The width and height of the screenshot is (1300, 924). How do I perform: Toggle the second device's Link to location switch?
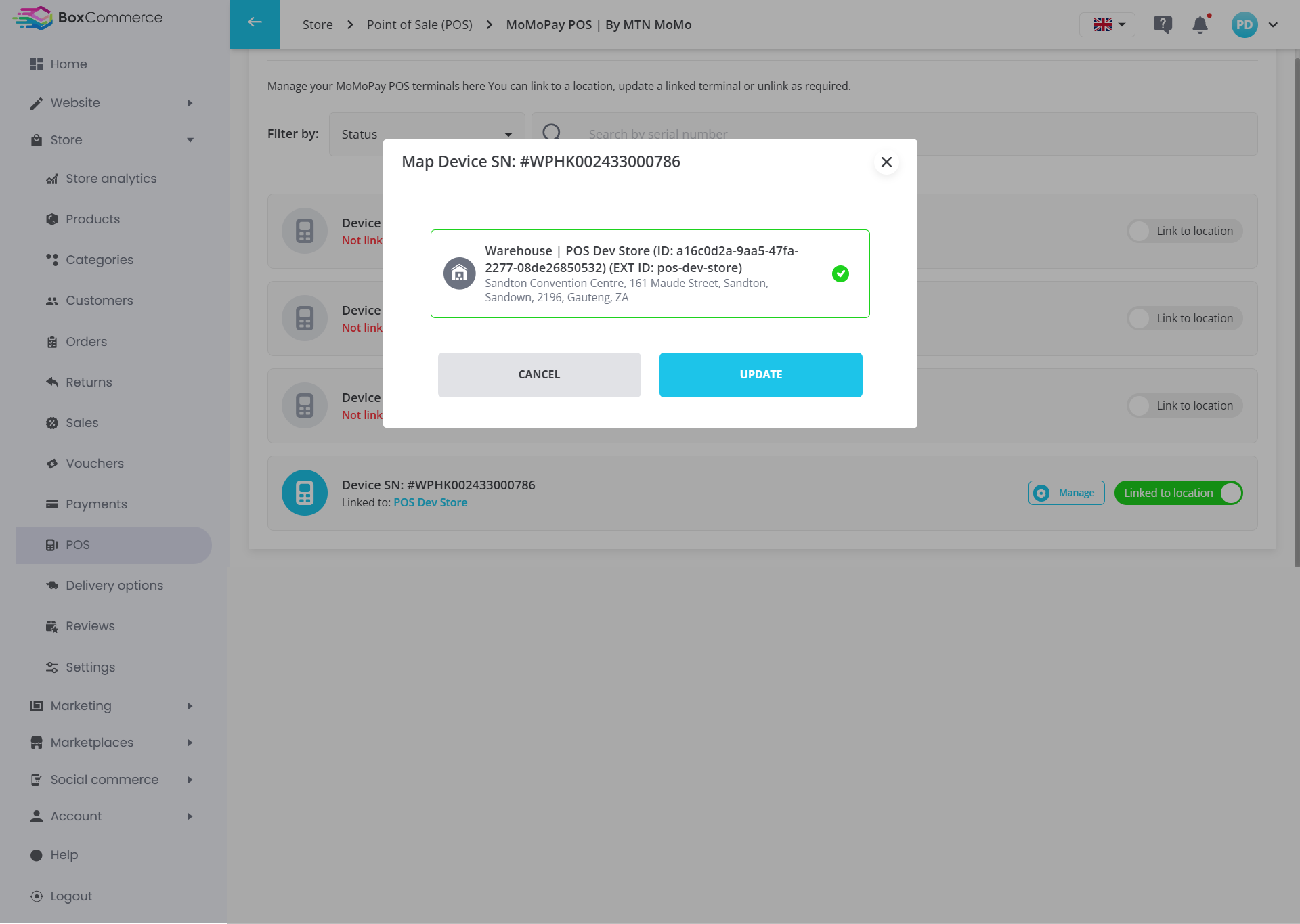(x=1185, y=318)
